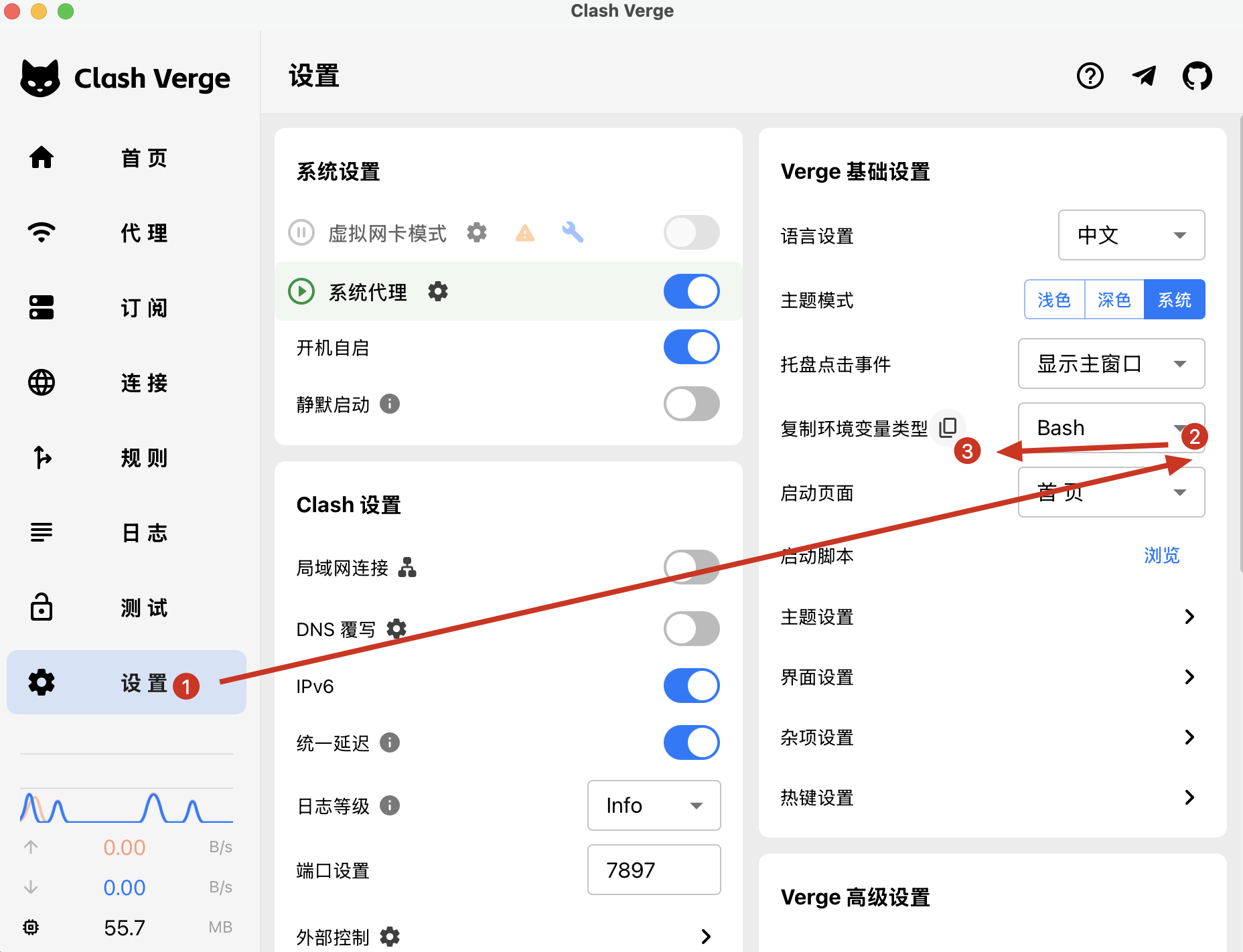The width and height of the screenshot is (1243, 952).
Task: Click the rules branch icon in the sidebar
Action: click(x=42, y=458)
